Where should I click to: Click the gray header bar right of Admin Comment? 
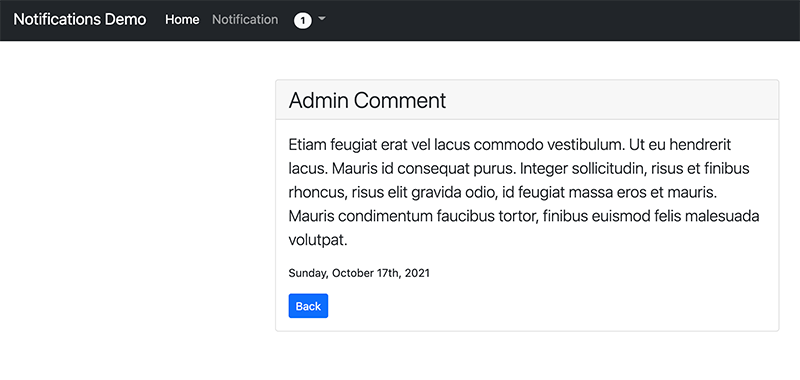click(x=612, y=100)
